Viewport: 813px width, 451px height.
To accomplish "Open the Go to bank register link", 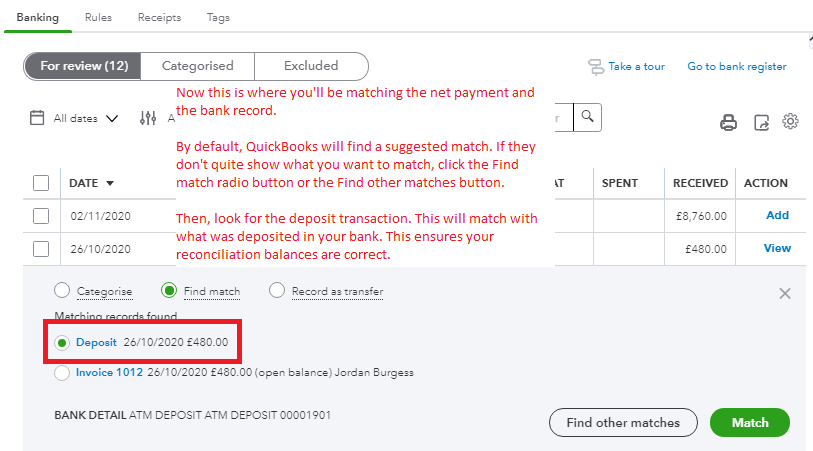I will pos(736,66).
